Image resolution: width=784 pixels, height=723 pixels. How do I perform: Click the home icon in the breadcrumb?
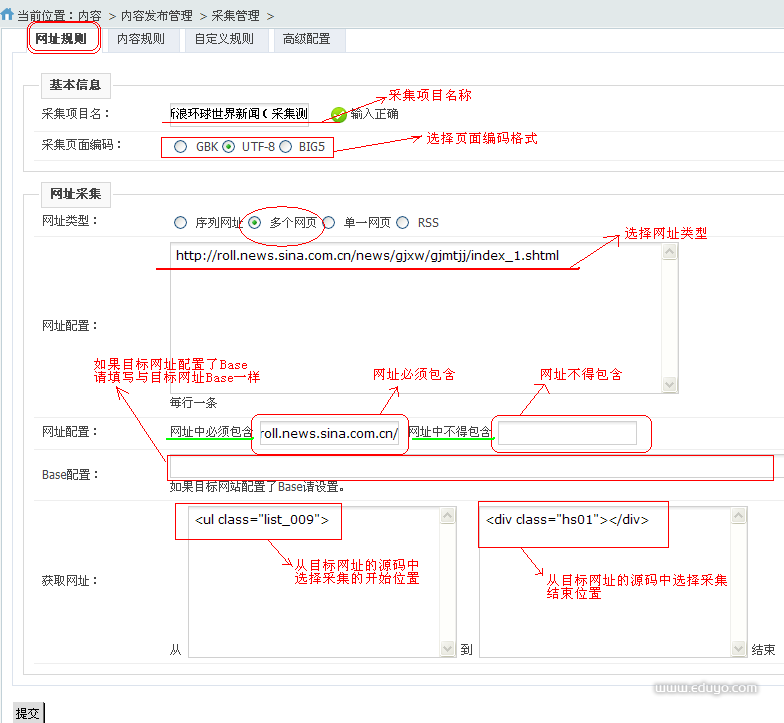(x=8, y=15)
